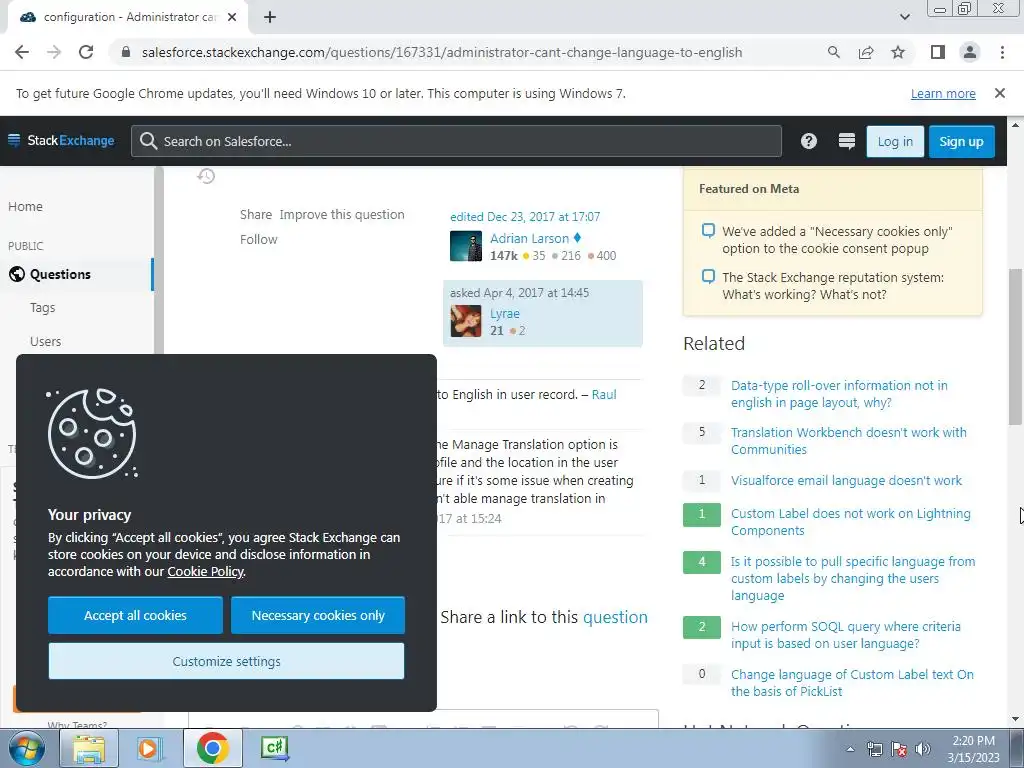
Task: Open the volume speaker tray icon
Action: (x=923, y=749)
